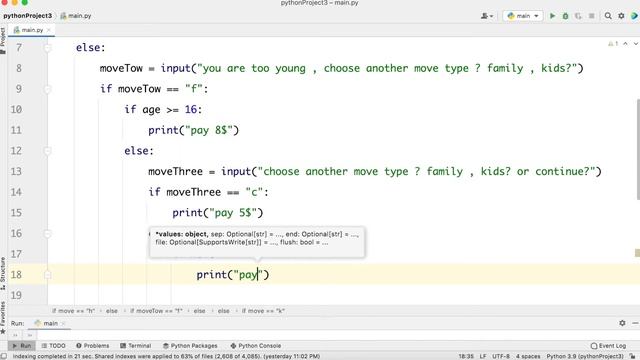Open the Python Packages tool window
Image resolution: width=640 pixels, height=360 pixels.
coord(190,346)
